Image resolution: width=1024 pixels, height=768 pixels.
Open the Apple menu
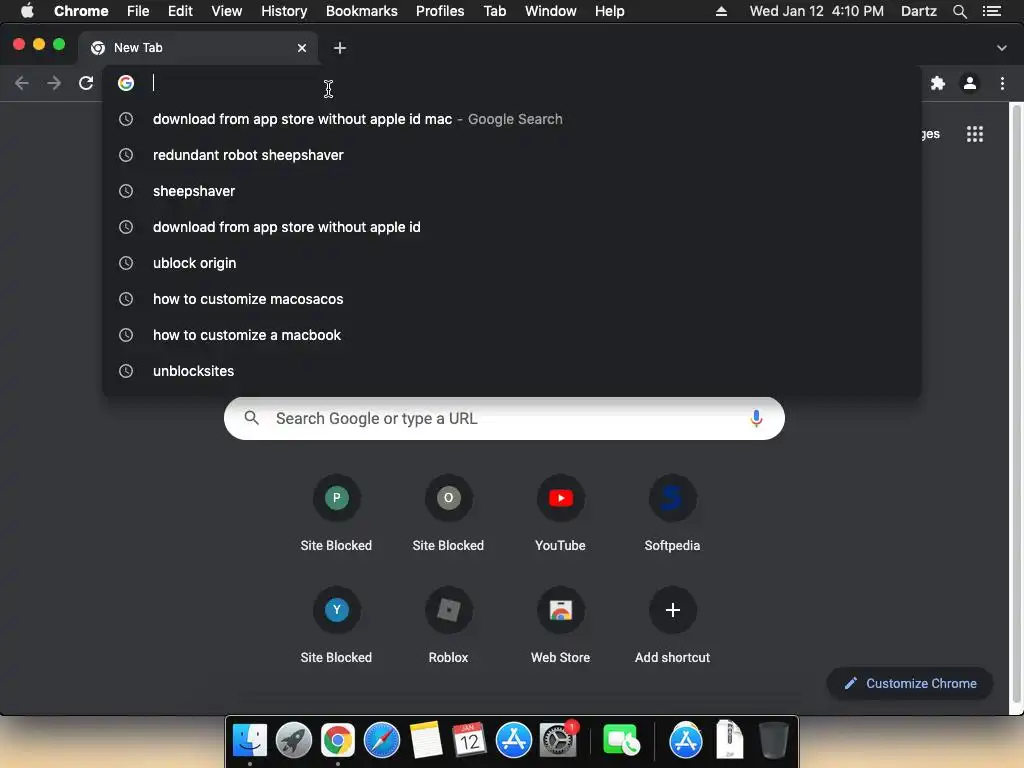click(27, 11)
